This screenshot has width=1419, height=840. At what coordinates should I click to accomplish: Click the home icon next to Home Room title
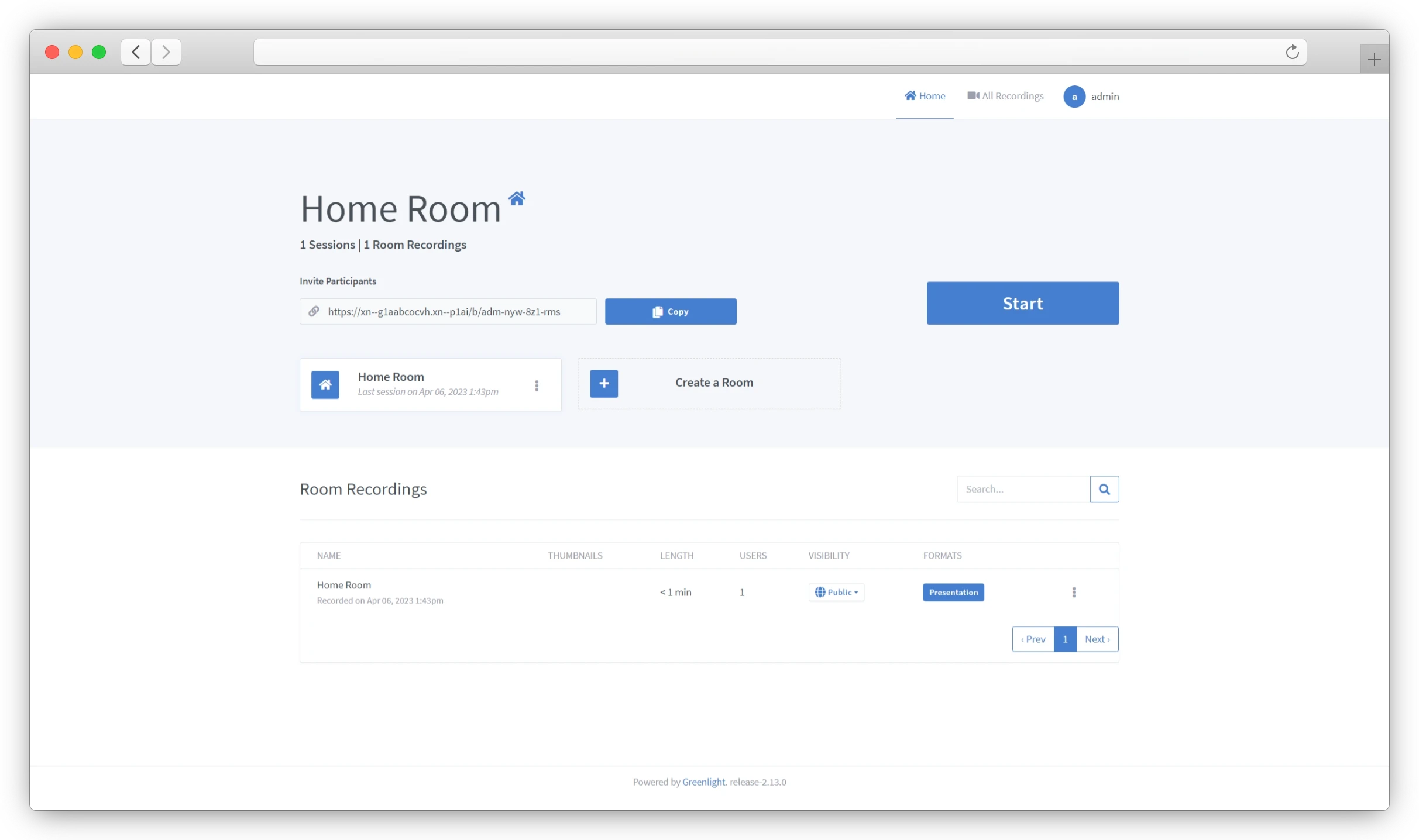(516, 198)
